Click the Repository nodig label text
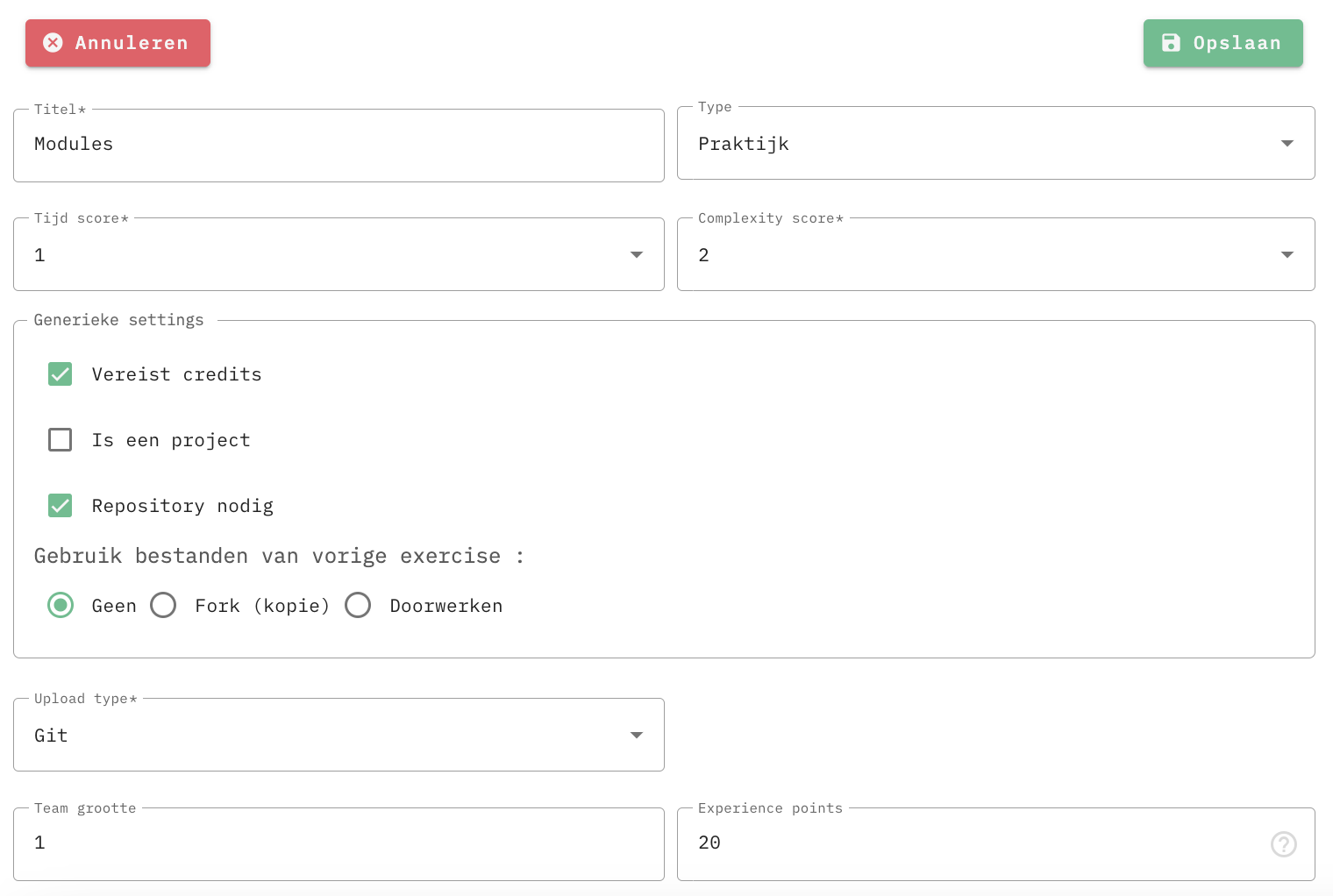Viewport: 1333px width, 896px height. pos(182,506)
